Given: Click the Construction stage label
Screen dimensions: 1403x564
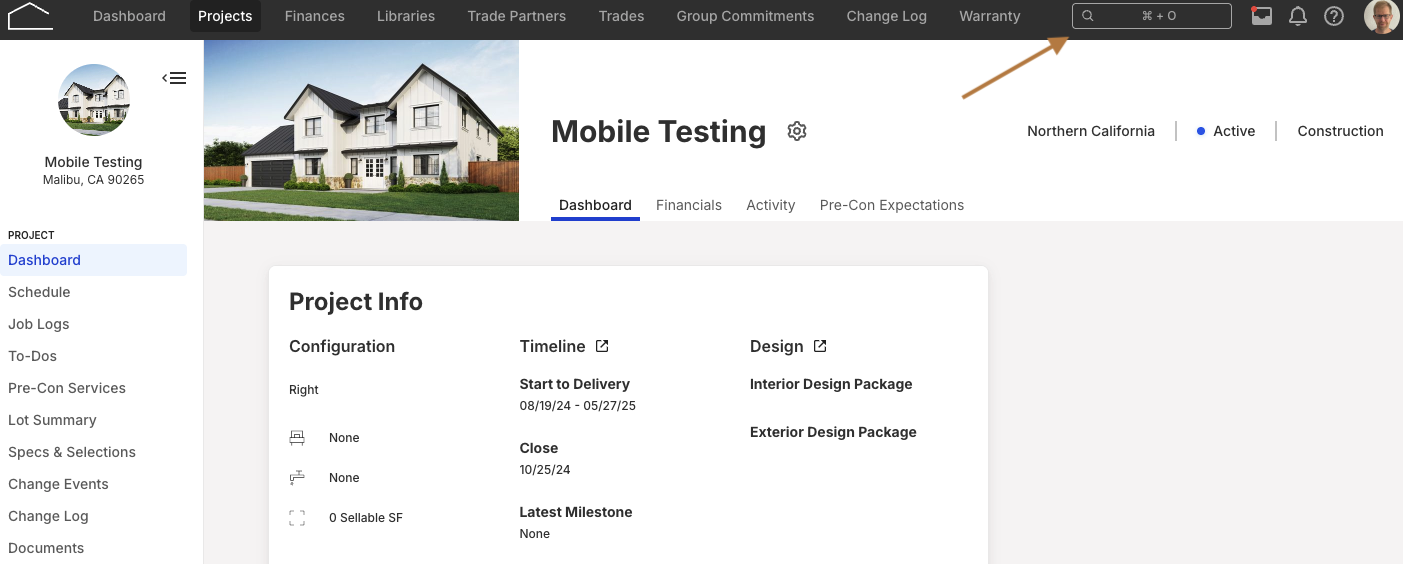Looking at the screenshot, I should tap(1340, 131).
